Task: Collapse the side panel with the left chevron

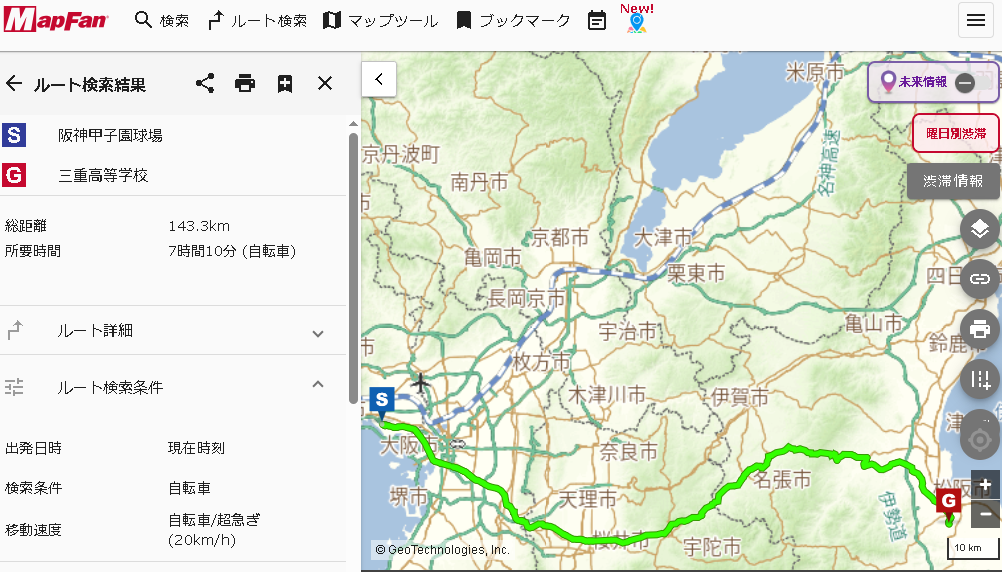Action: point(379,79)
